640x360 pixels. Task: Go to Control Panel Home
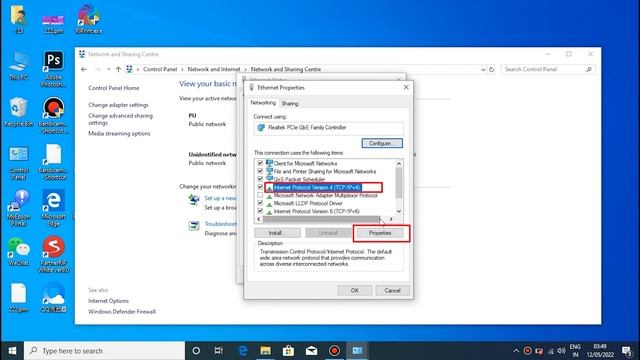(113, 88)
